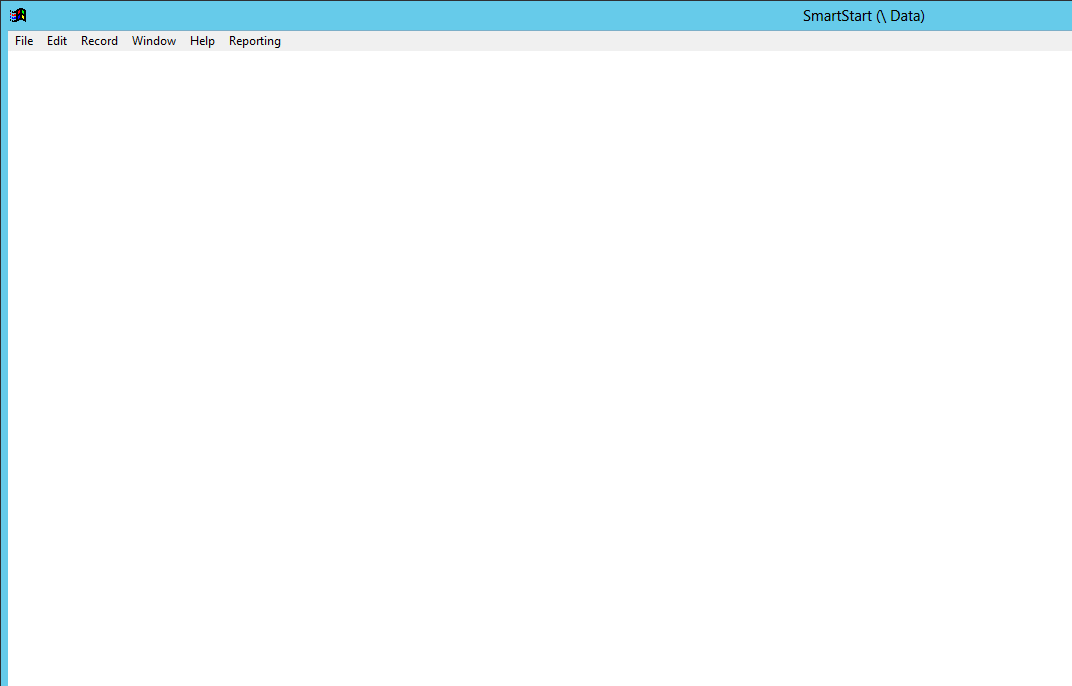Screen dimensions: 1072x686
Task: Expand the Reporting dropdown options
Action: point(255,41)
